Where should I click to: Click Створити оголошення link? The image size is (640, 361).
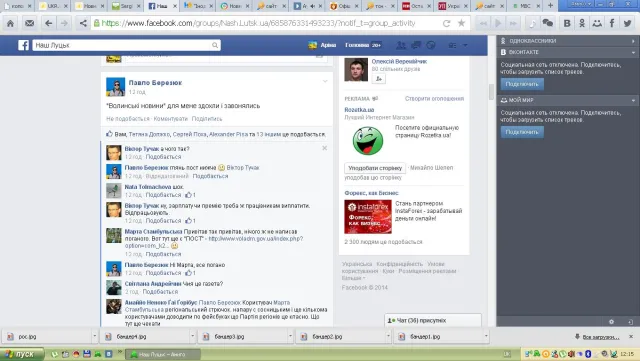[x=434, y=98]
